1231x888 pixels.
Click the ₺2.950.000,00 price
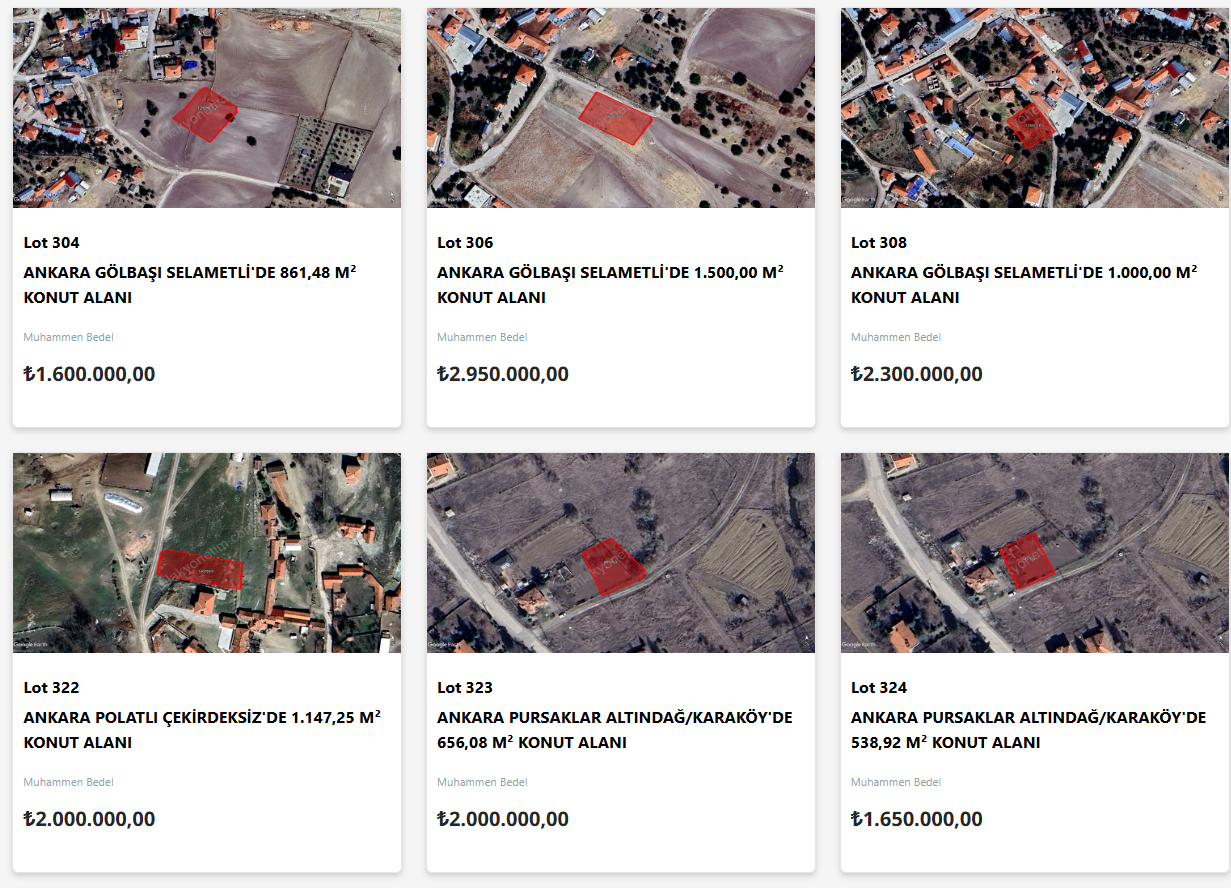[x=503, y=374]
